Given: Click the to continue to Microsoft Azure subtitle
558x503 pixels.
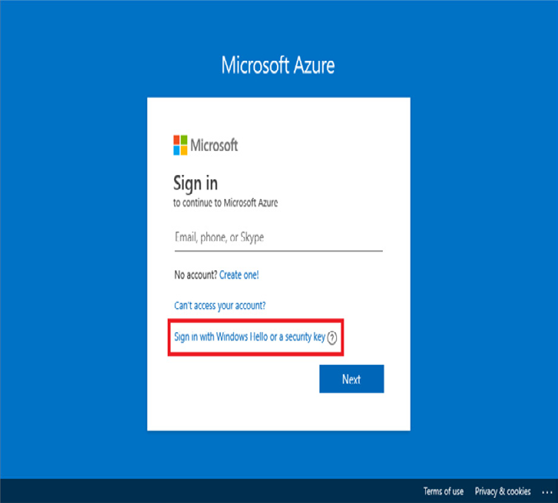Looking at the screenshot, I should point(226,203).
